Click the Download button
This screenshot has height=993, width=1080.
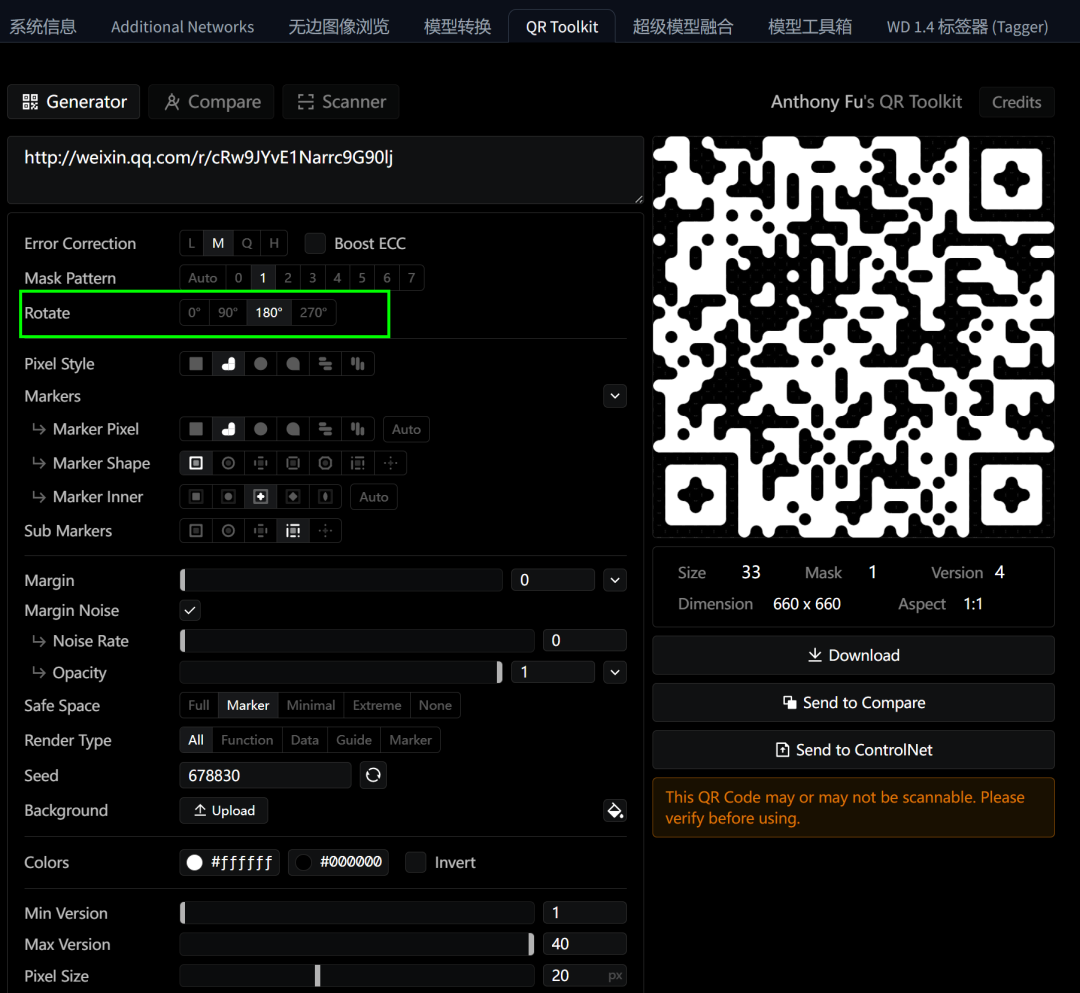coord(853,655)
